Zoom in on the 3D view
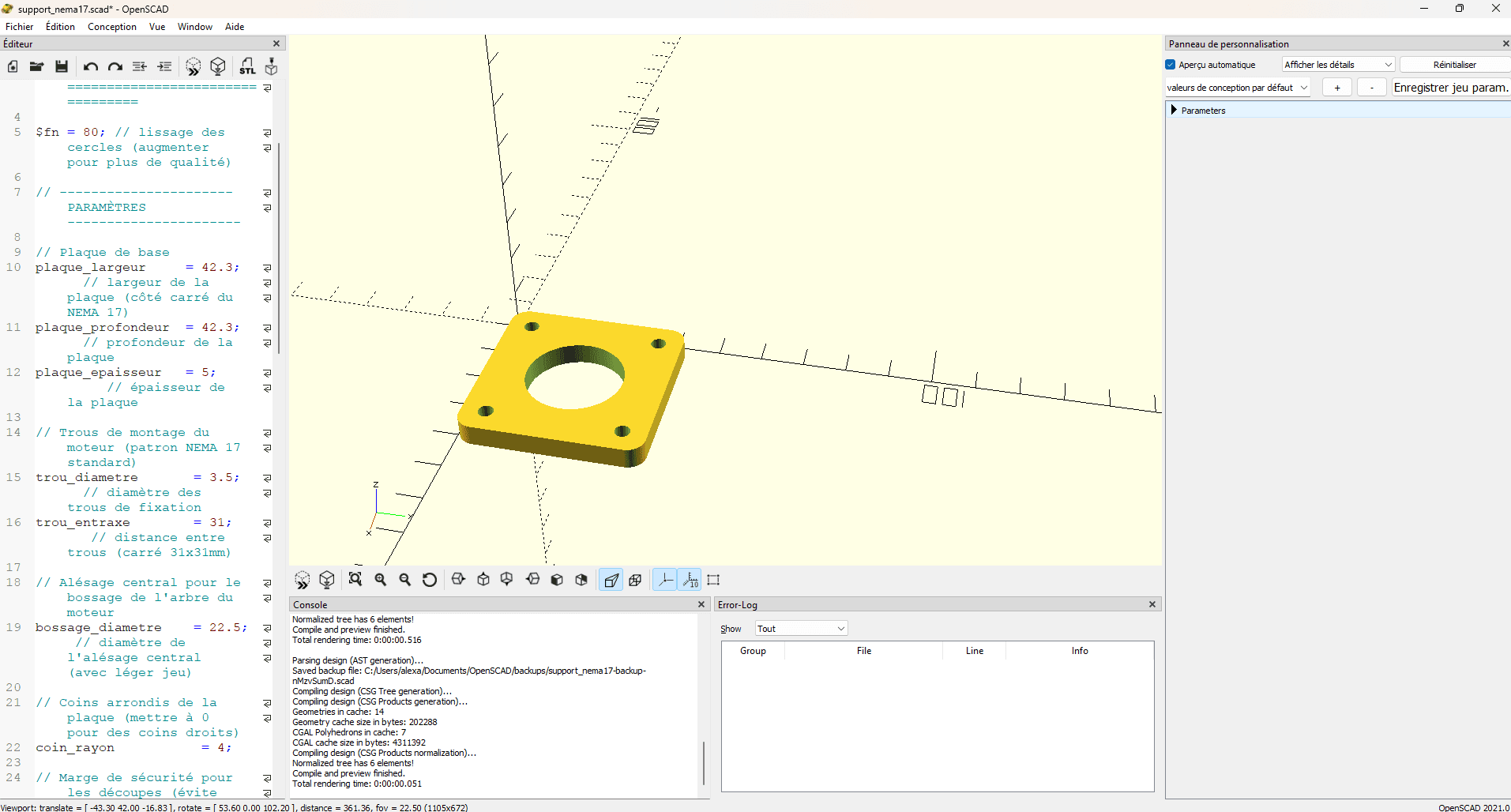The image size is (1511, 812). tap(381, 580)
